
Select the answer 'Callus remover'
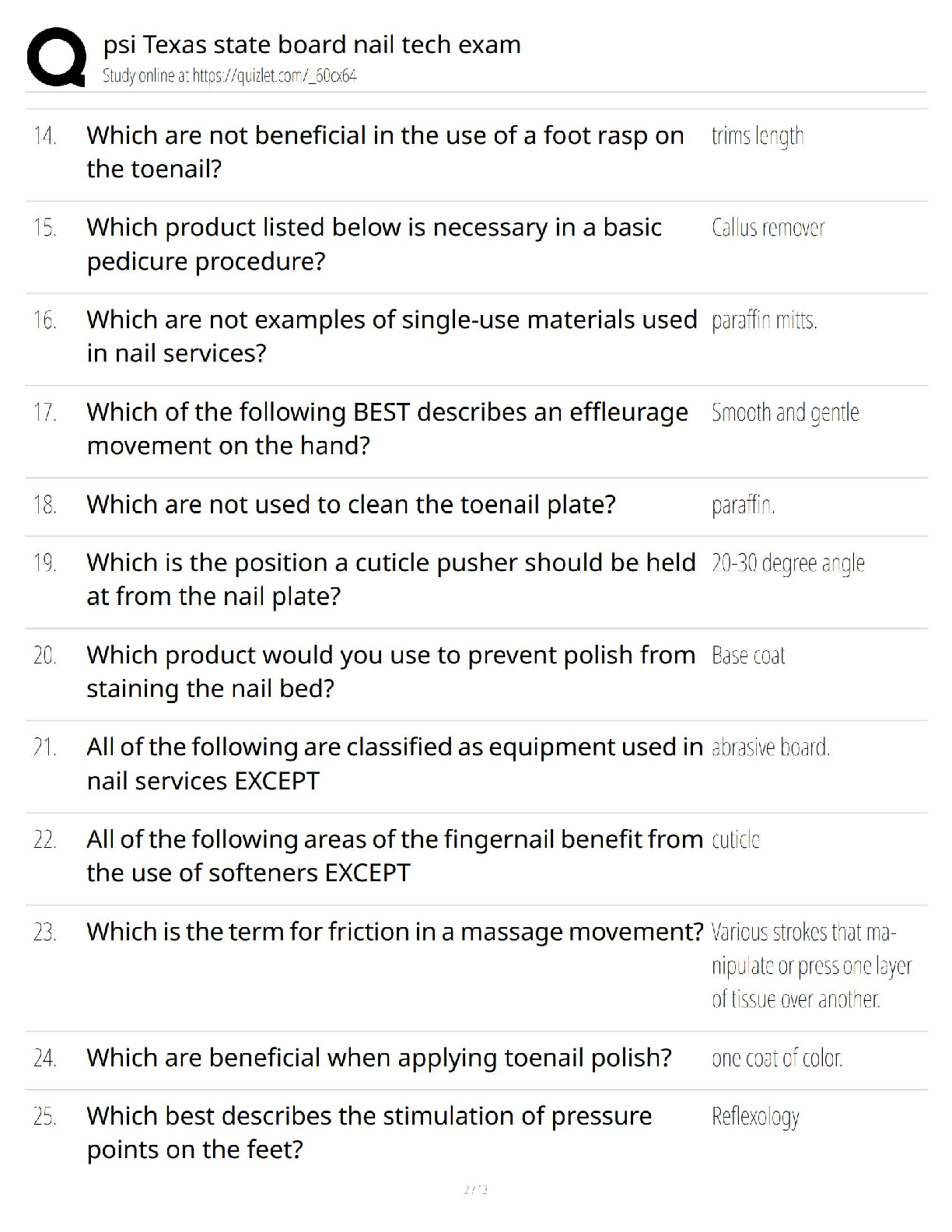768,228
